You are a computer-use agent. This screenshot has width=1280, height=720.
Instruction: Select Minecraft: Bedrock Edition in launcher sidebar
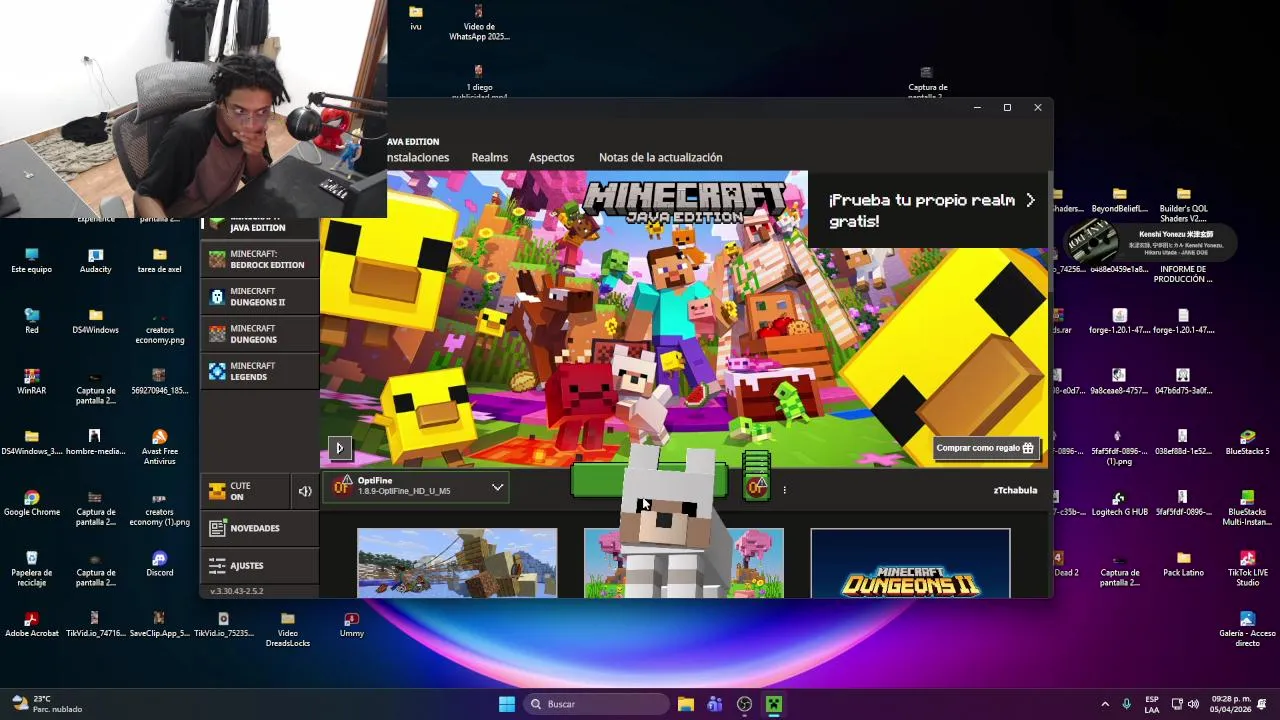pos(259,259)
